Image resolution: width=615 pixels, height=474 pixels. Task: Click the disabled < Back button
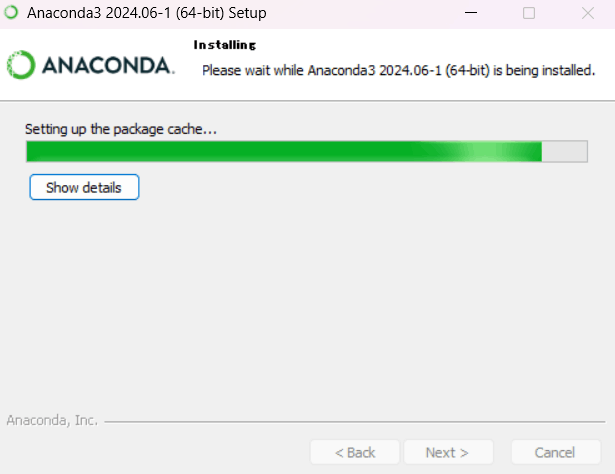(355, 452)
